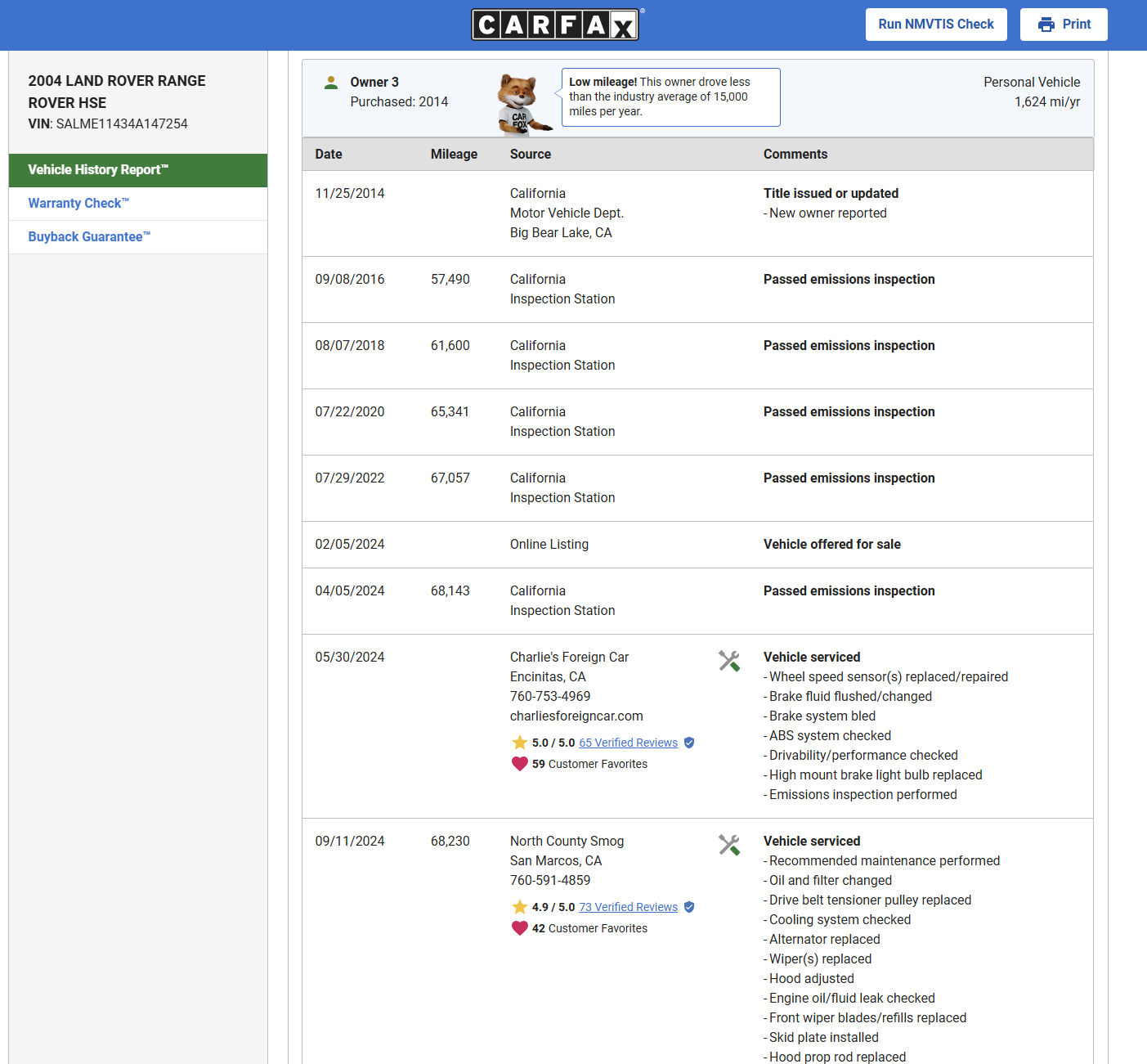1147x1064 pixels.
Task: Click mileage value 67,057
Action: point(450,478)
